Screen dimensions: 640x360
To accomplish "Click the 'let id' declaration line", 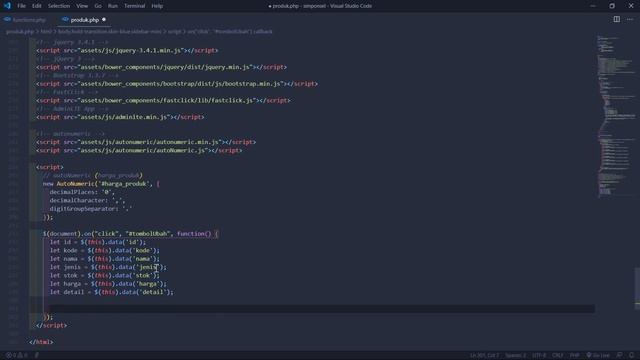I will [98, 242].
